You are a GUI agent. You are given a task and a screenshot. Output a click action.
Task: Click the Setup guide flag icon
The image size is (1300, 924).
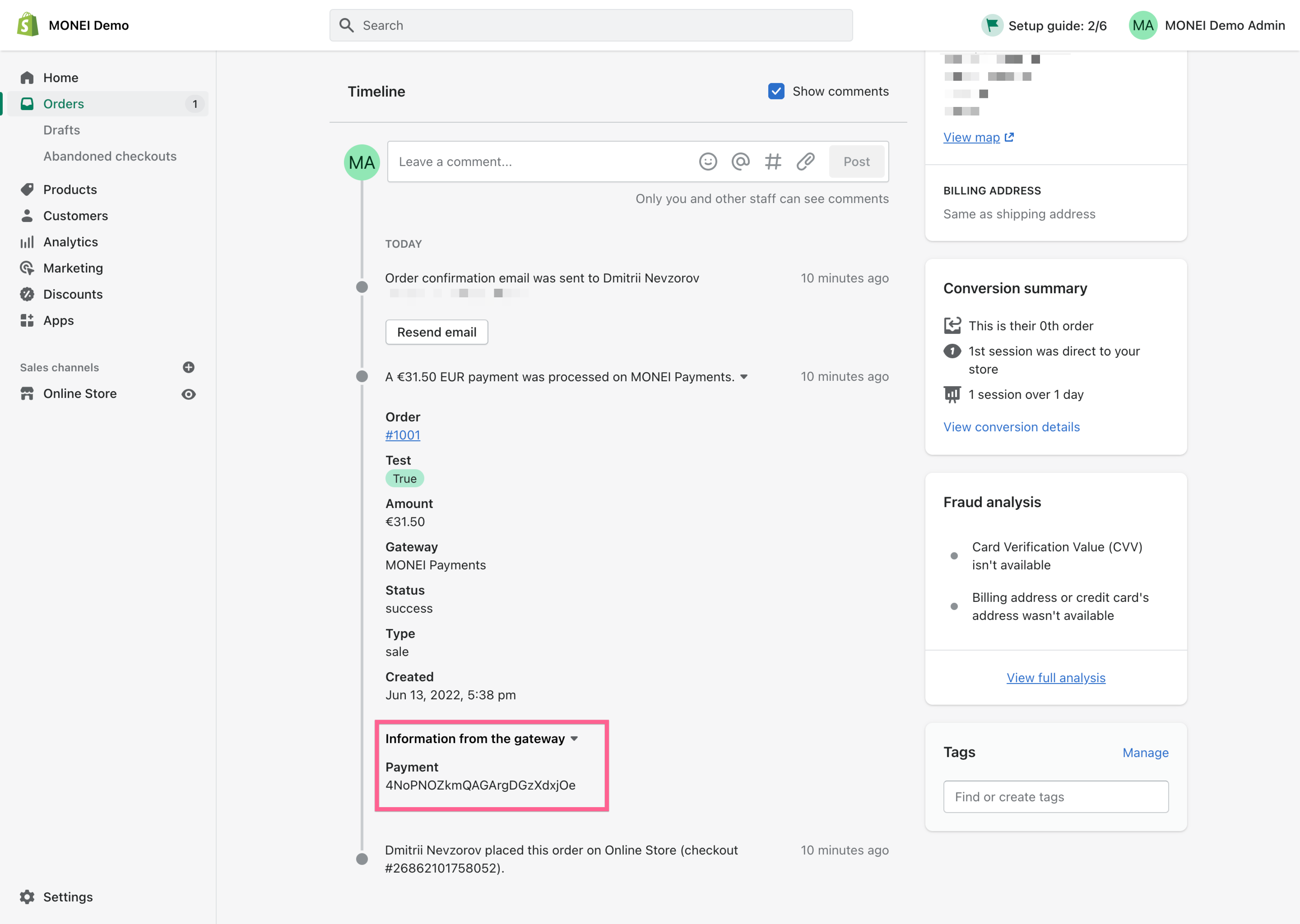tap(992, 25)
